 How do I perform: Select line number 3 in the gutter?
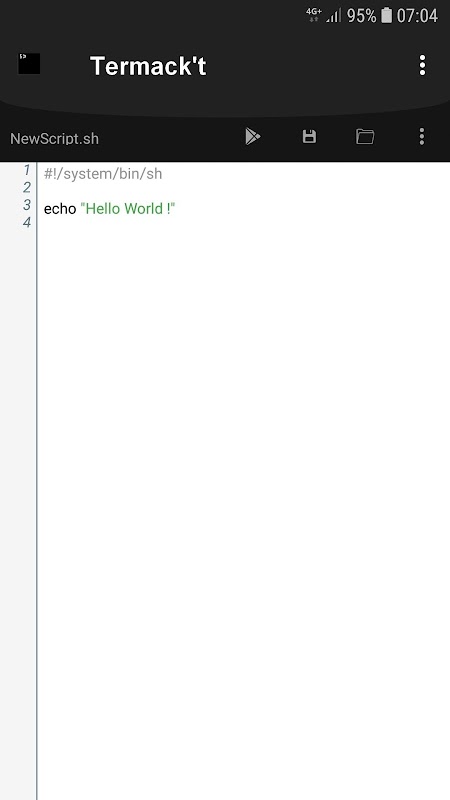pyautogui.click(x=27, y=205)
